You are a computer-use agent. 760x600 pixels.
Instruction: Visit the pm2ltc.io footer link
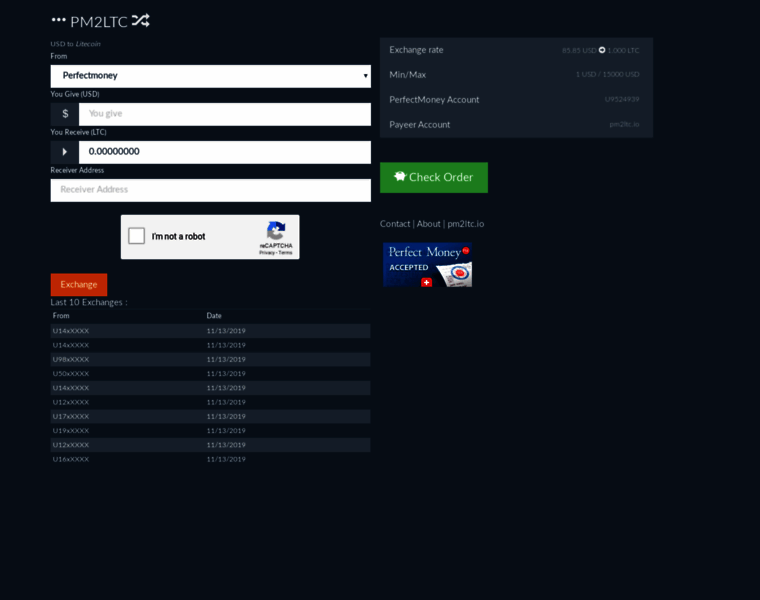pos(466,224)
